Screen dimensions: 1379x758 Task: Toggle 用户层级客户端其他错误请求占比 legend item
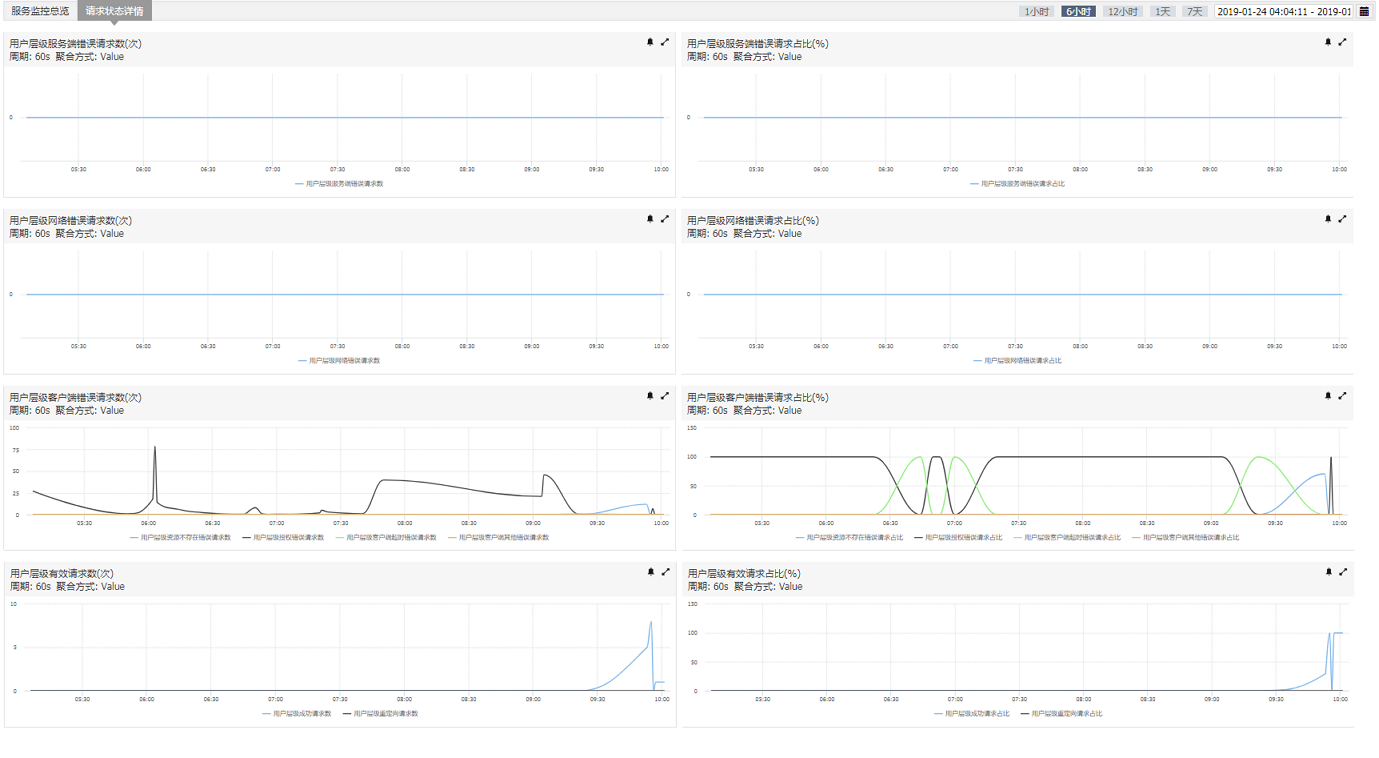[x=1185, y=538]
